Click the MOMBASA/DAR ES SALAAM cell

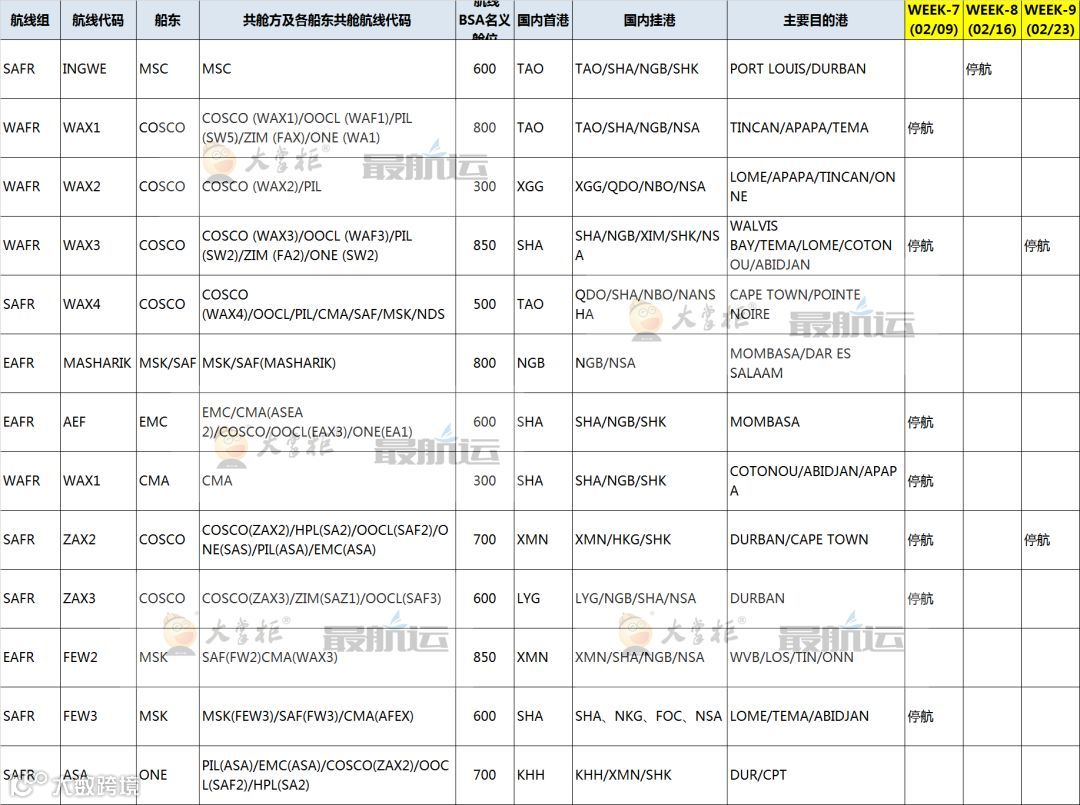pyautogui.click(x=816, y=363)
